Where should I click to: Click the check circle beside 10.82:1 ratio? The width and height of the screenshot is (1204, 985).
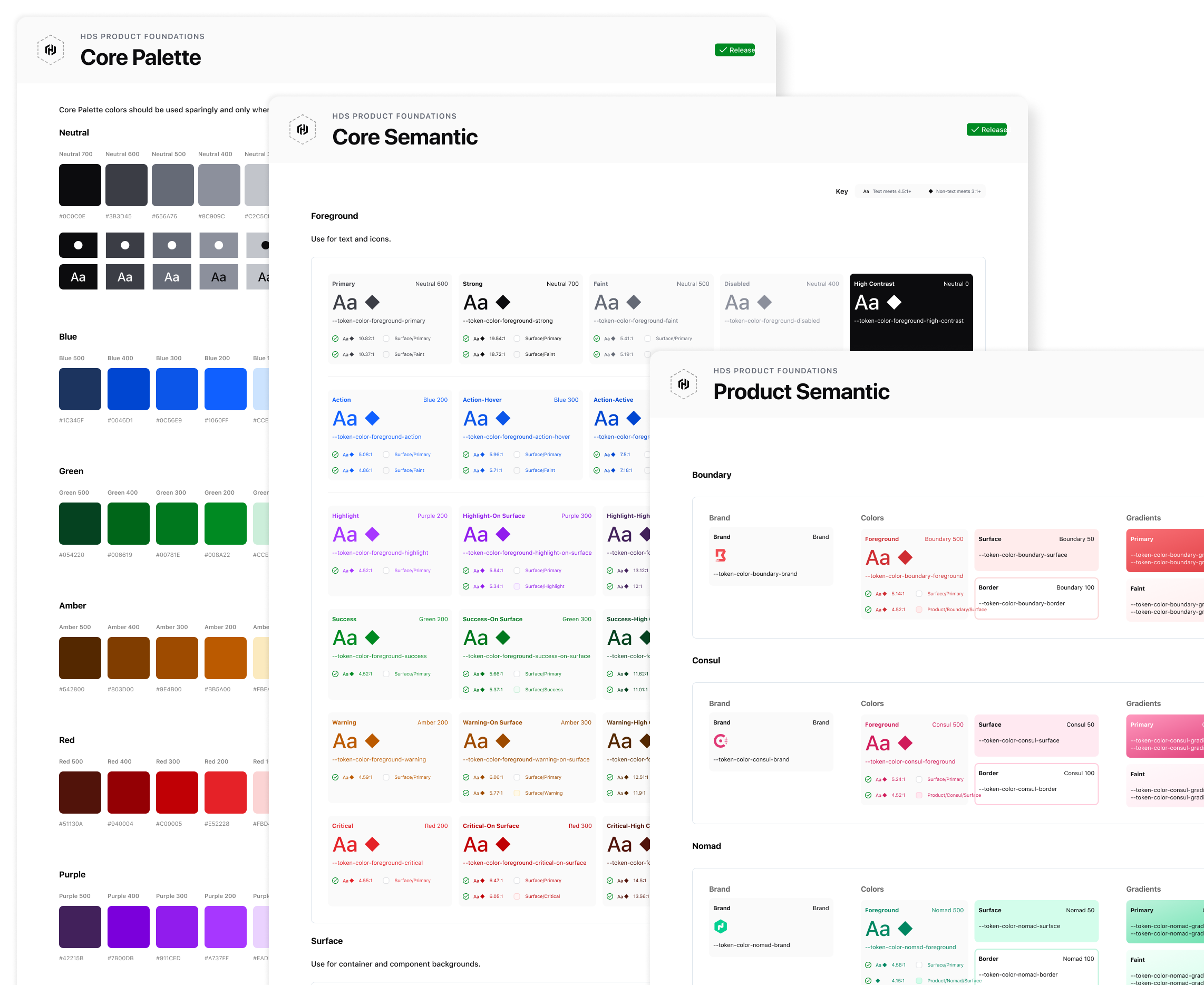335,339
